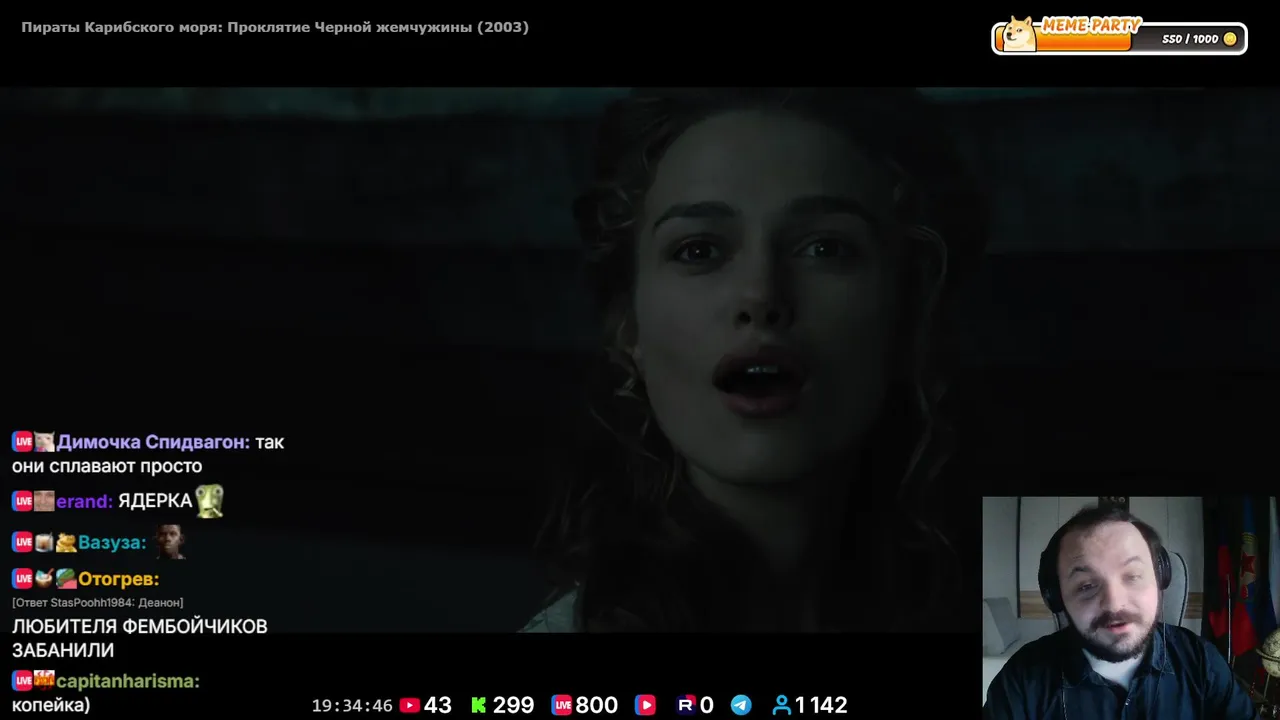
Task: Click the viewers person icon beside 1142
Action: coord(781,705)
